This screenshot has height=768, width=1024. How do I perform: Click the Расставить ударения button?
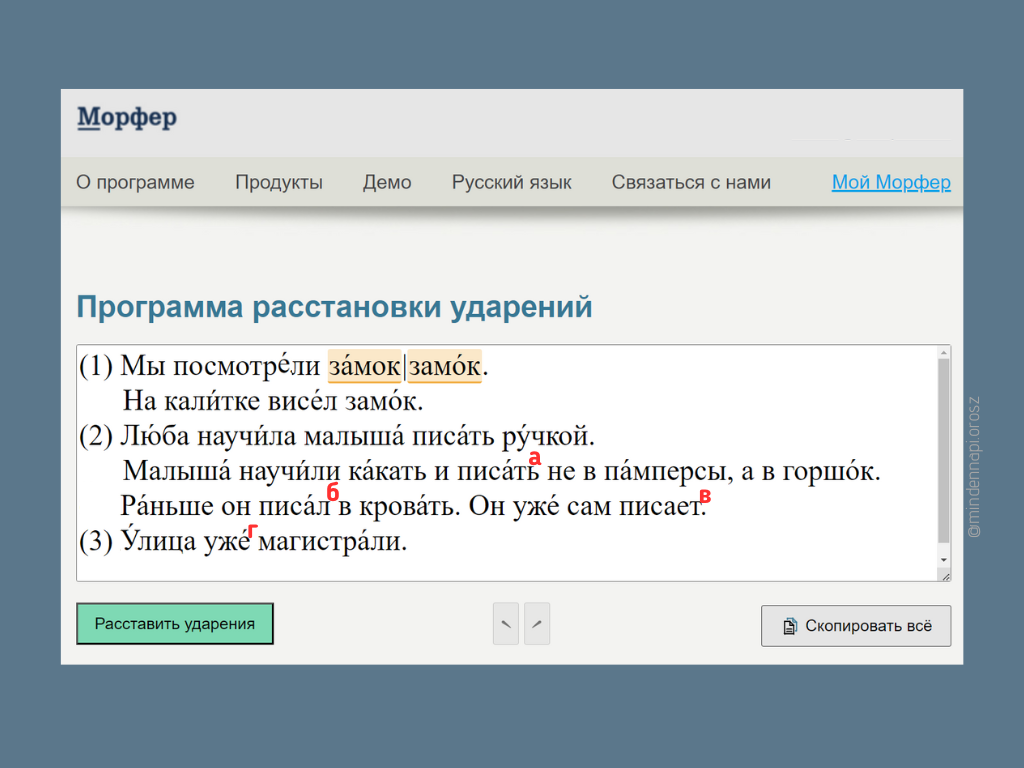[x=175, y=624]
